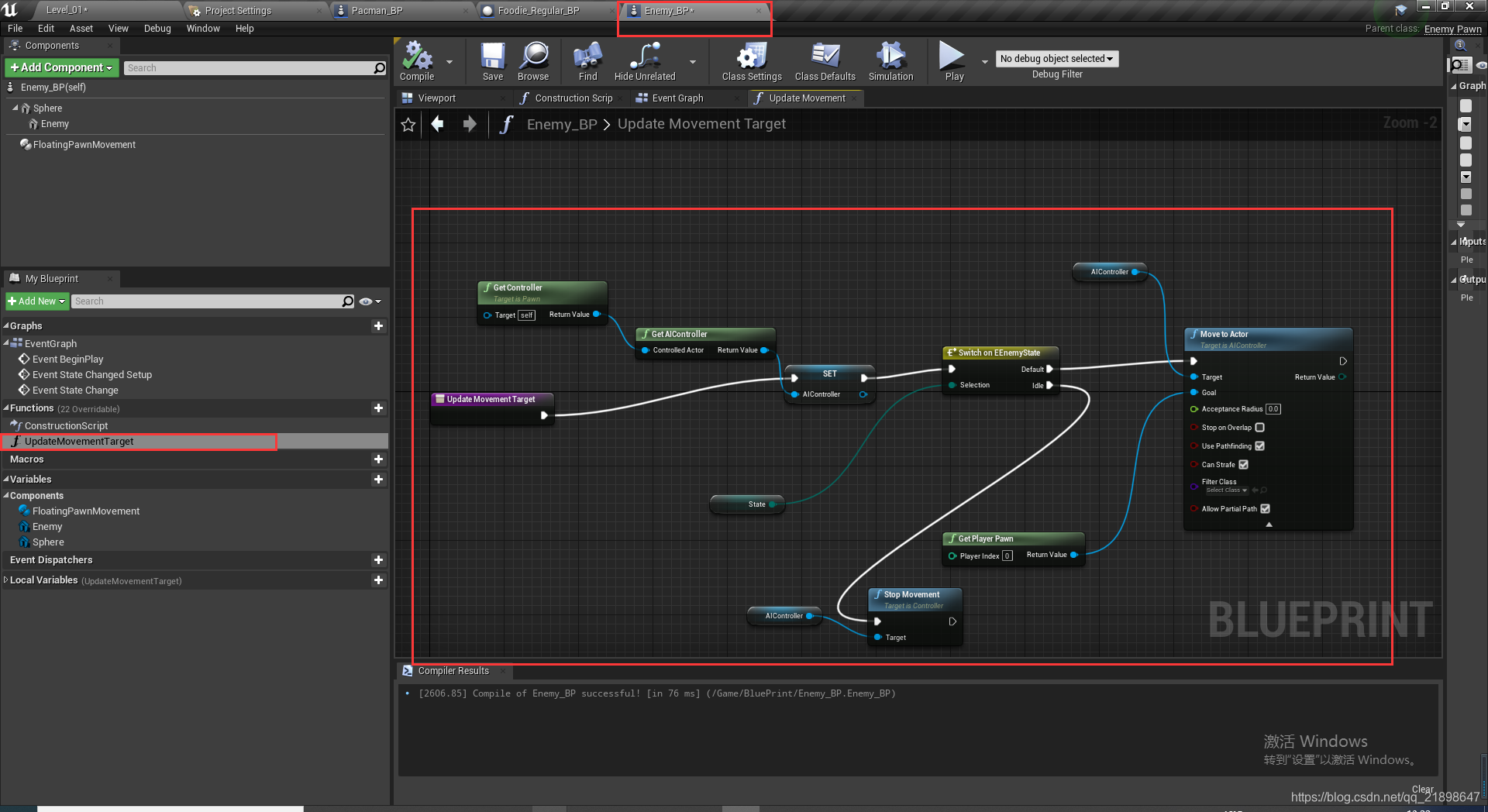The image size is (1488, 812).
Task: Open Filter Class Select Class dropdown
Action: [1226, 490]
